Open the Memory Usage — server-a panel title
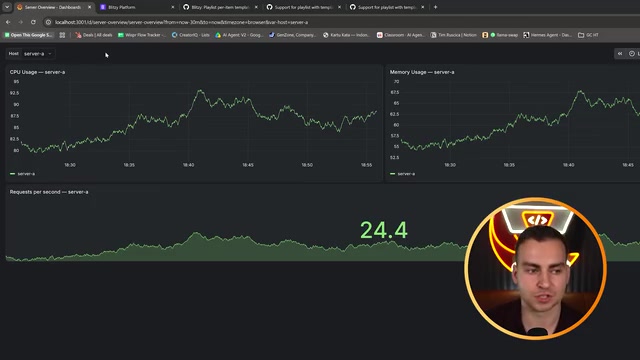Image resolution: width=640 pixels, height=360 pixels. [422, 72]
